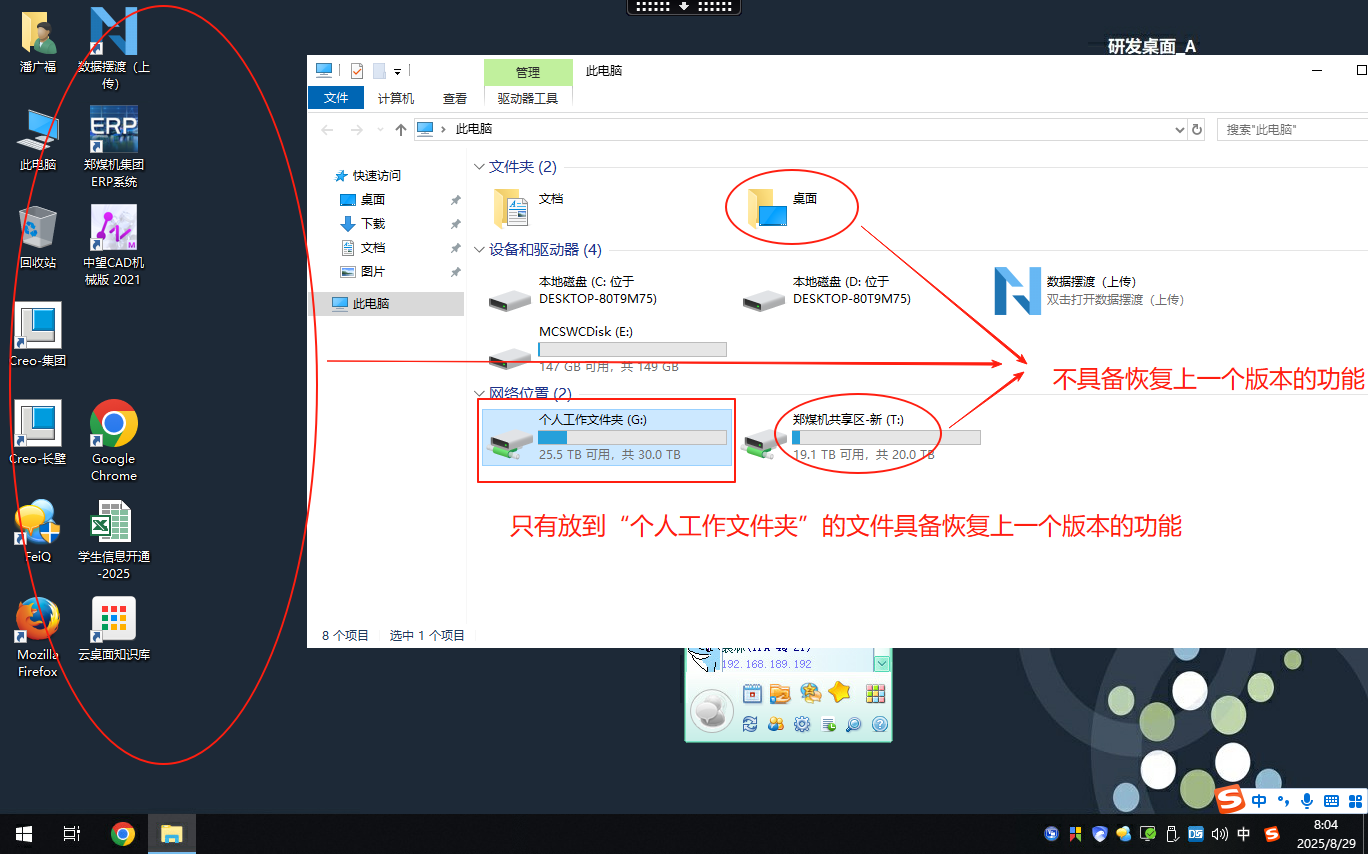Switch to the 查看 ribbon tab

pos(455,98)
